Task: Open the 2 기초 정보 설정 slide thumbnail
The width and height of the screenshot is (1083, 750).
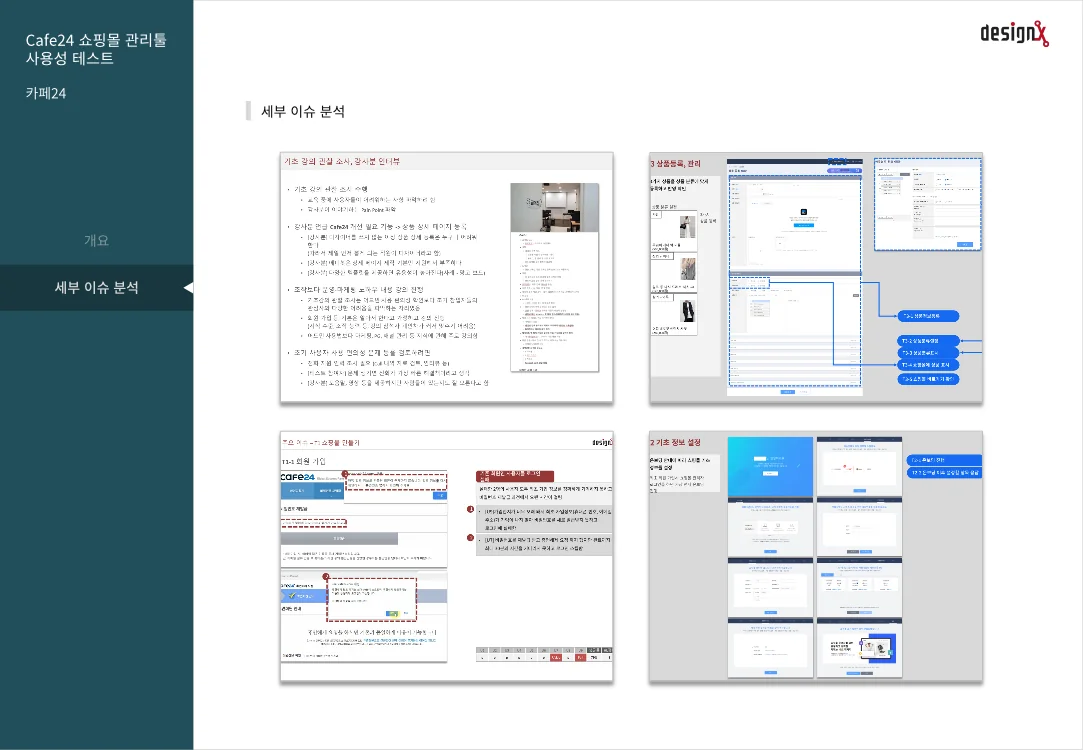Action: point(816,557)
